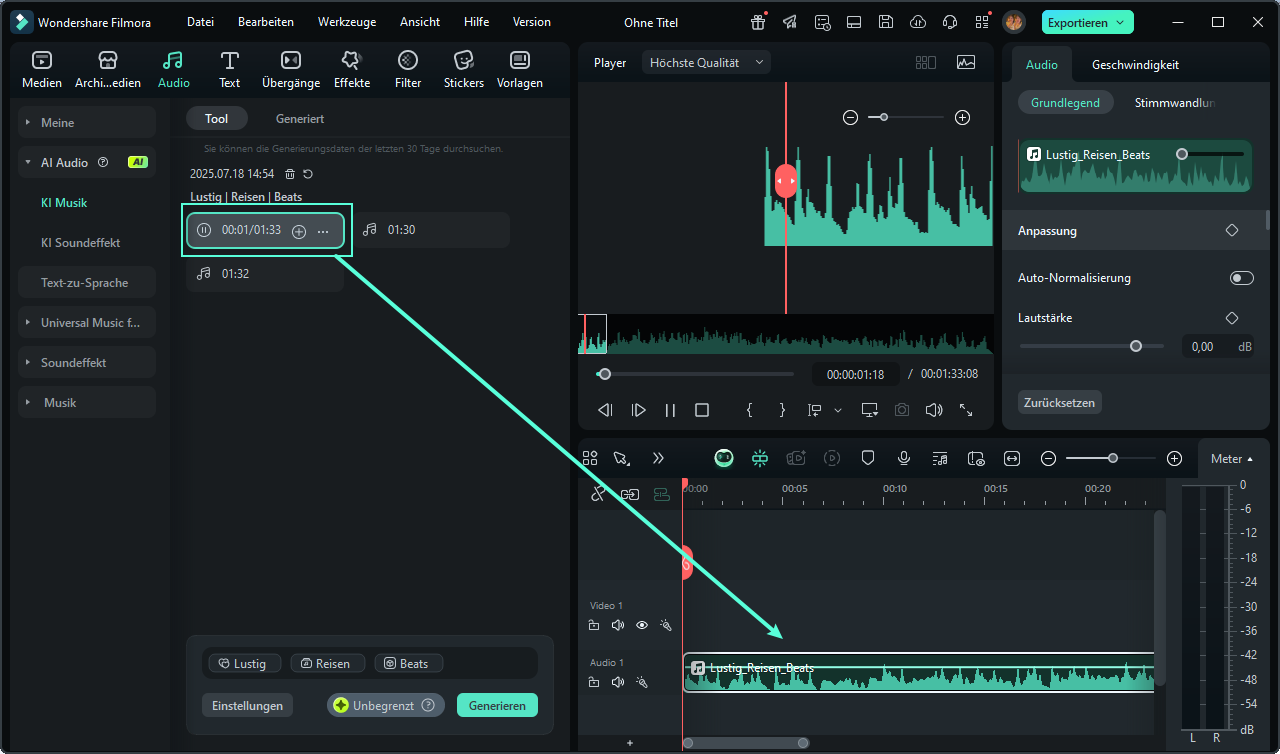Open the Filter panel
Image resolution: width=1280 pixels, height=754 pixels.
pos(408,70)
